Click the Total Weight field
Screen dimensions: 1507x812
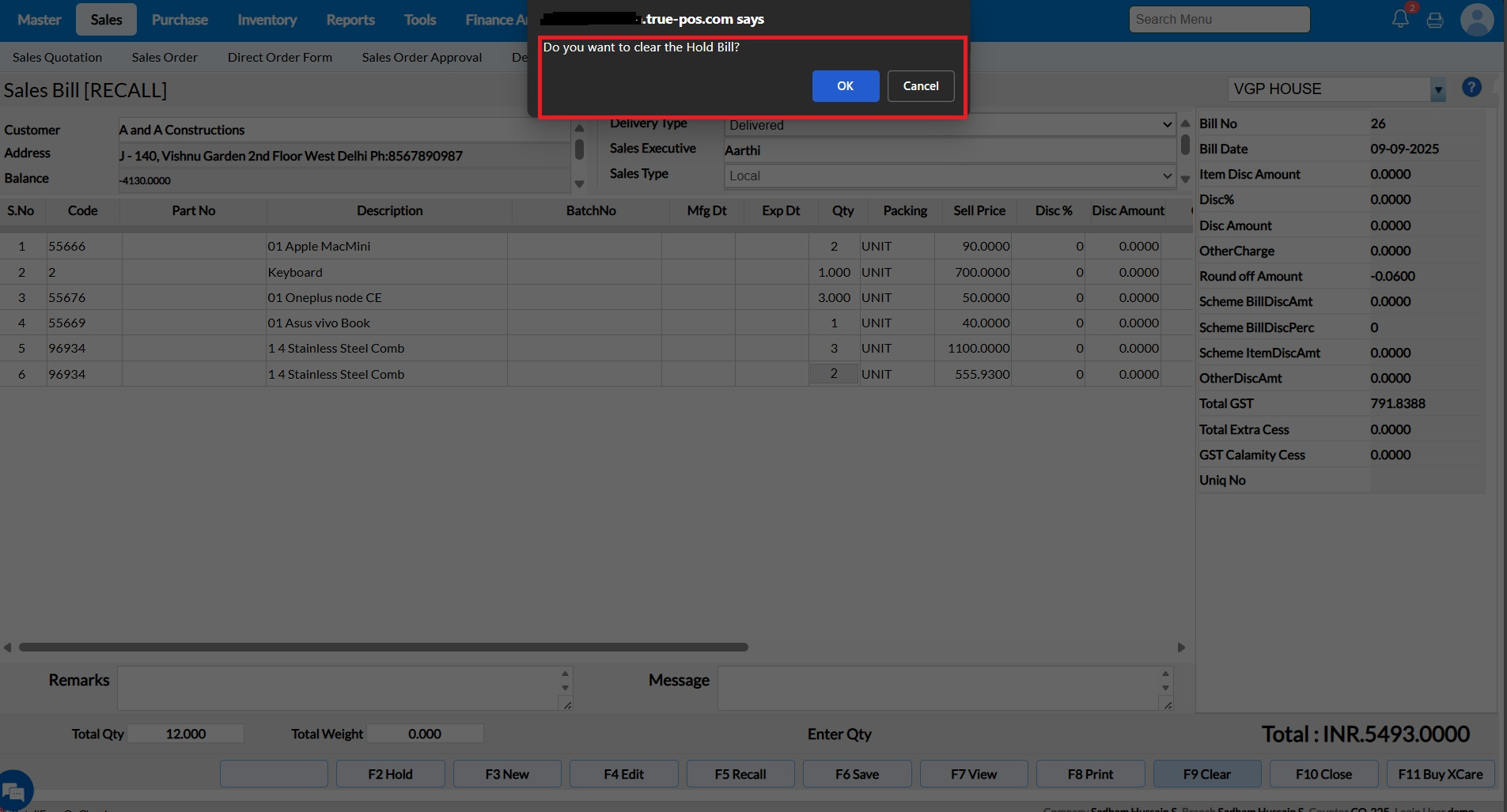tap(425, 734)
